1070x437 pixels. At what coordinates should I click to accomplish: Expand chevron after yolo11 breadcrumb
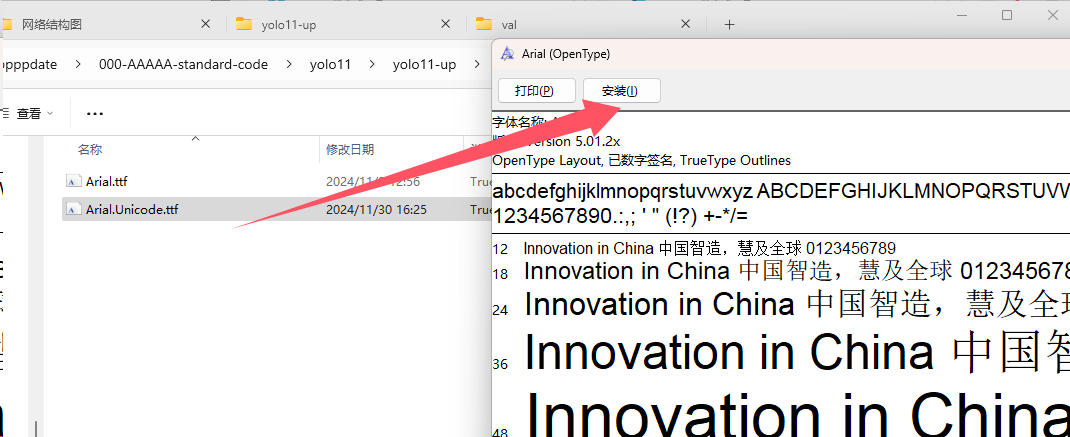point(373,65)
